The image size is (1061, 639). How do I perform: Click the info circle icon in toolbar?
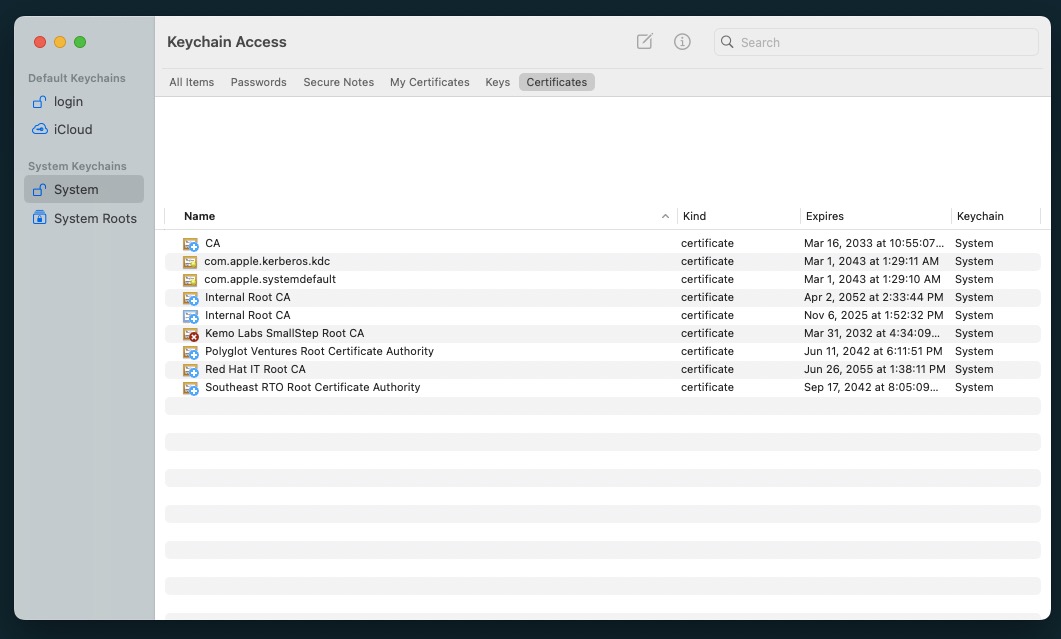click(x=682, y=42)
